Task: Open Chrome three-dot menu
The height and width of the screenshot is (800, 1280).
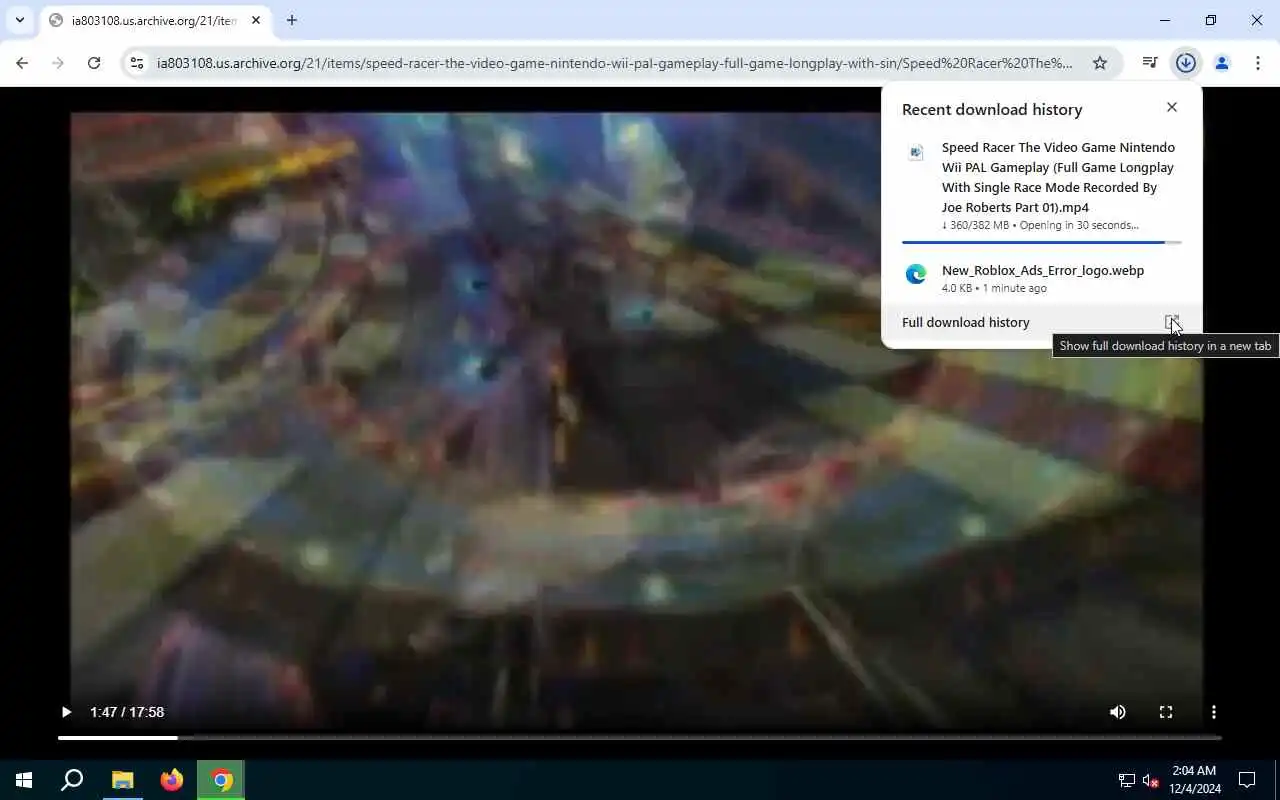Action: [x=1258, y=63]
